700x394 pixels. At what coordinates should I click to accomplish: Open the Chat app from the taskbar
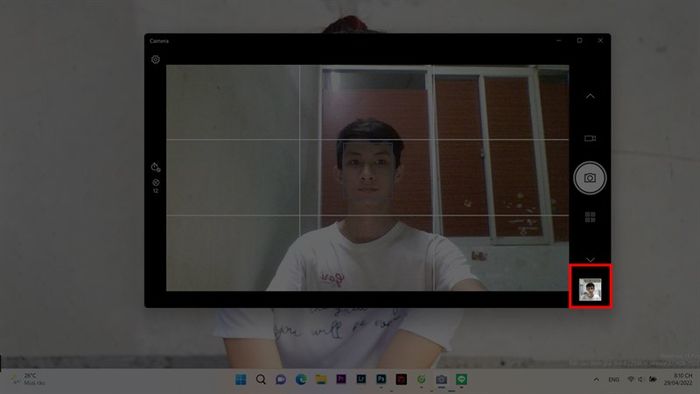[281, 379]
